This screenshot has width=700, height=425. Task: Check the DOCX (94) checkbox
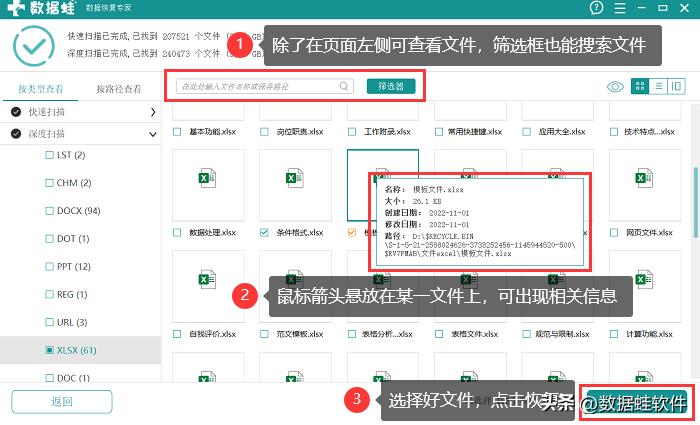point(50,211)
